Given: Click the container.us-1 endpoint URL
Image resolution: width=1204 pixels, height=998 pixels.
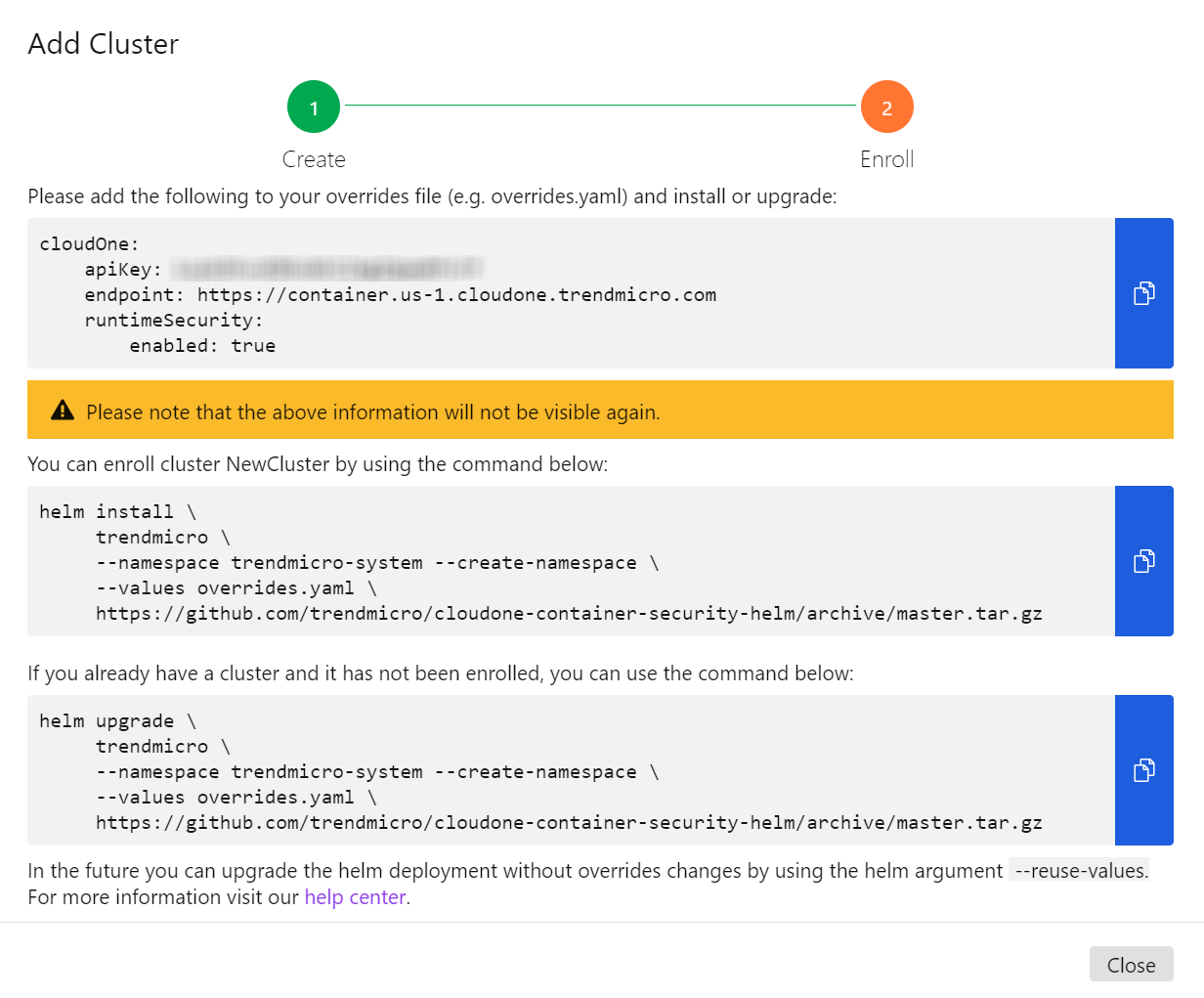Looking at the screenshot, I should point(456,295).
